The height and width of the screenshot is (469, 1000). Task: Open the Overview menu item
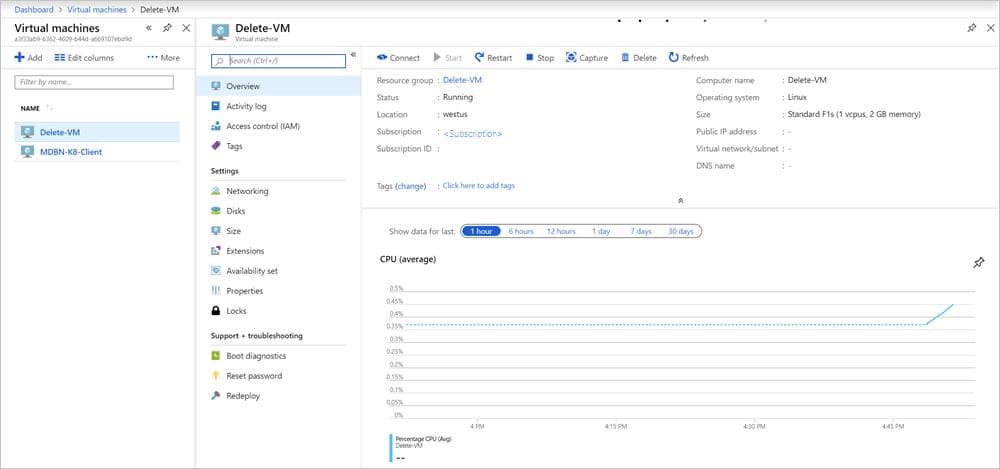tap(278, 86)
